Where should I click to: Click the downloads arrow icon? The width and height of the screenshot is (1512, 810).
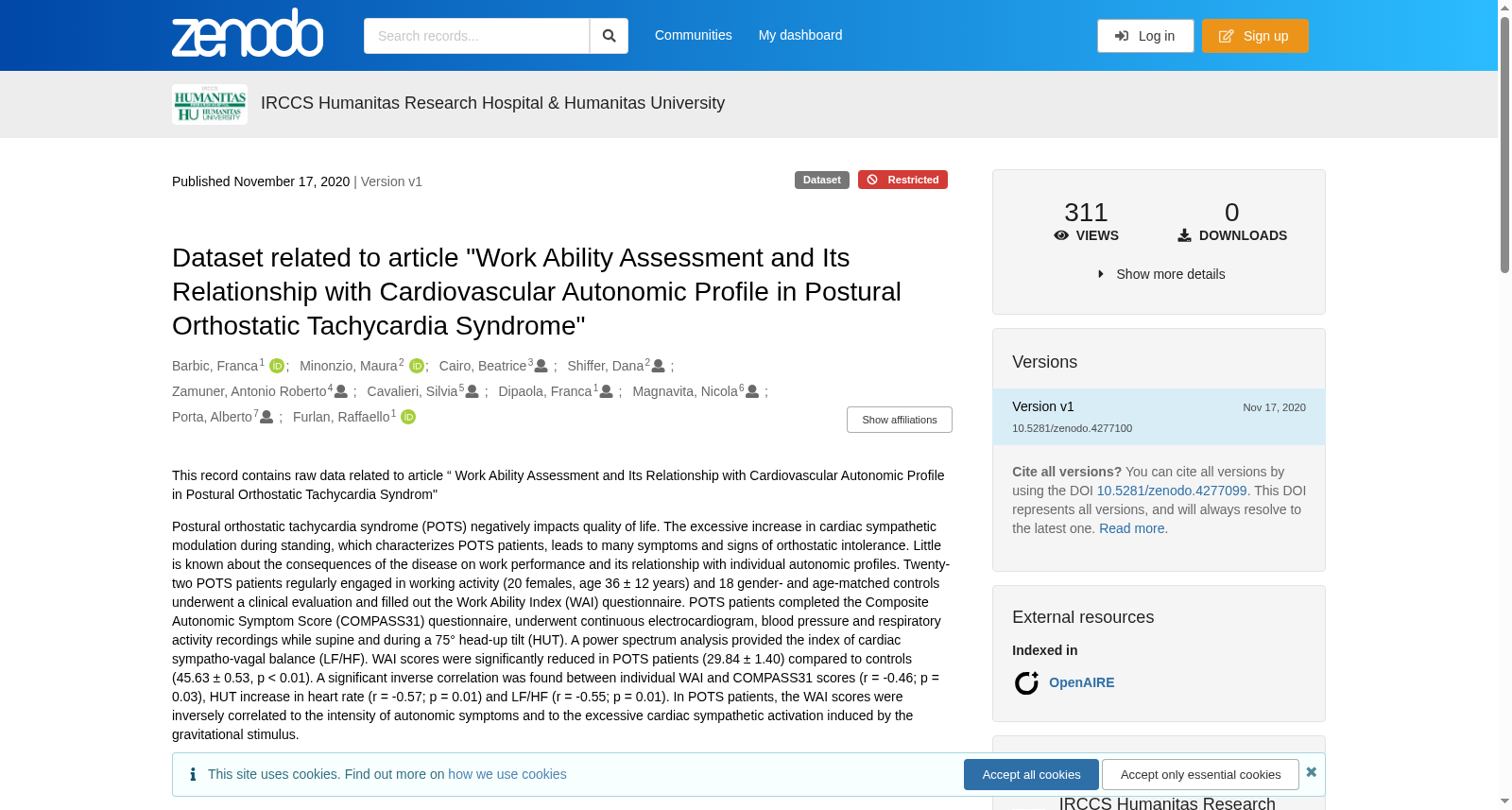(1184, 235)
